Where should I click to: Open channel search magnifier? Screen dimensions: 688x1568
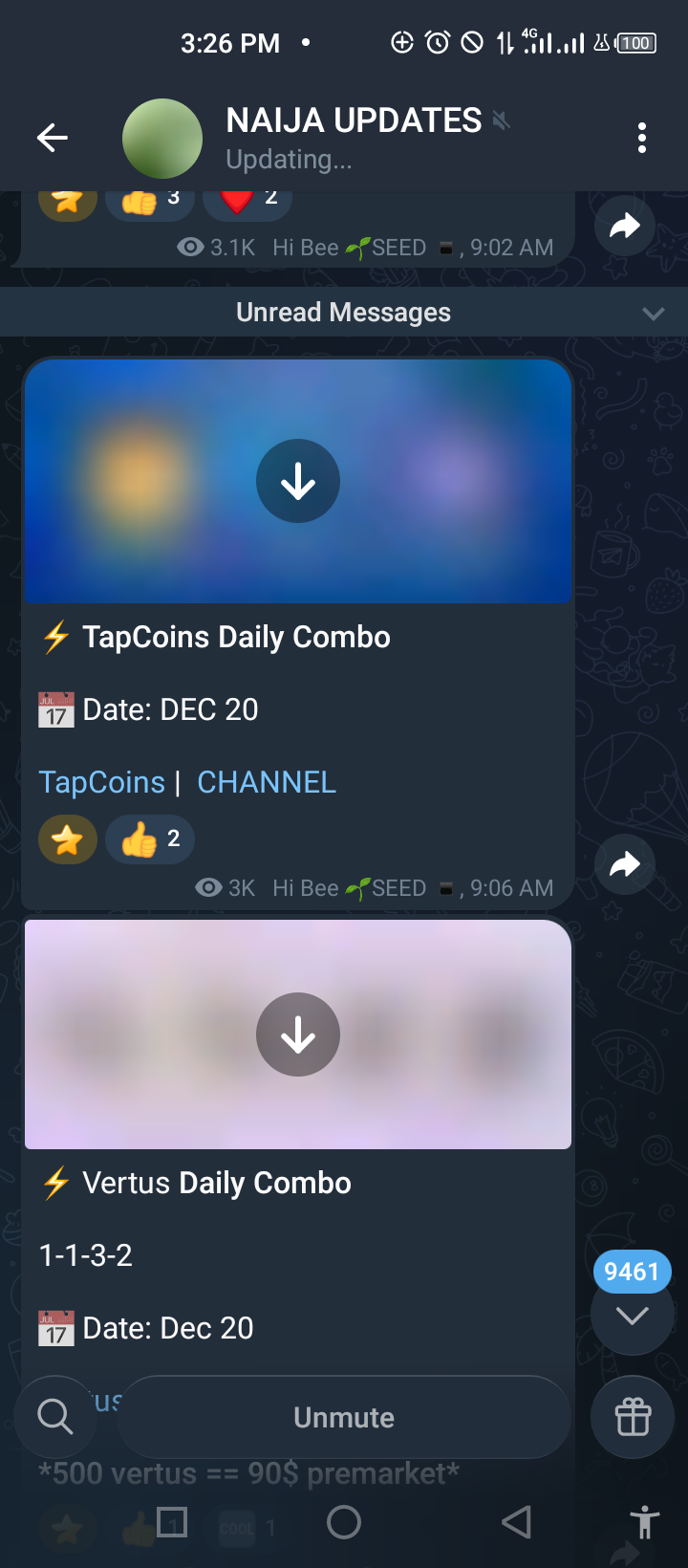[x=55, y=1417]
